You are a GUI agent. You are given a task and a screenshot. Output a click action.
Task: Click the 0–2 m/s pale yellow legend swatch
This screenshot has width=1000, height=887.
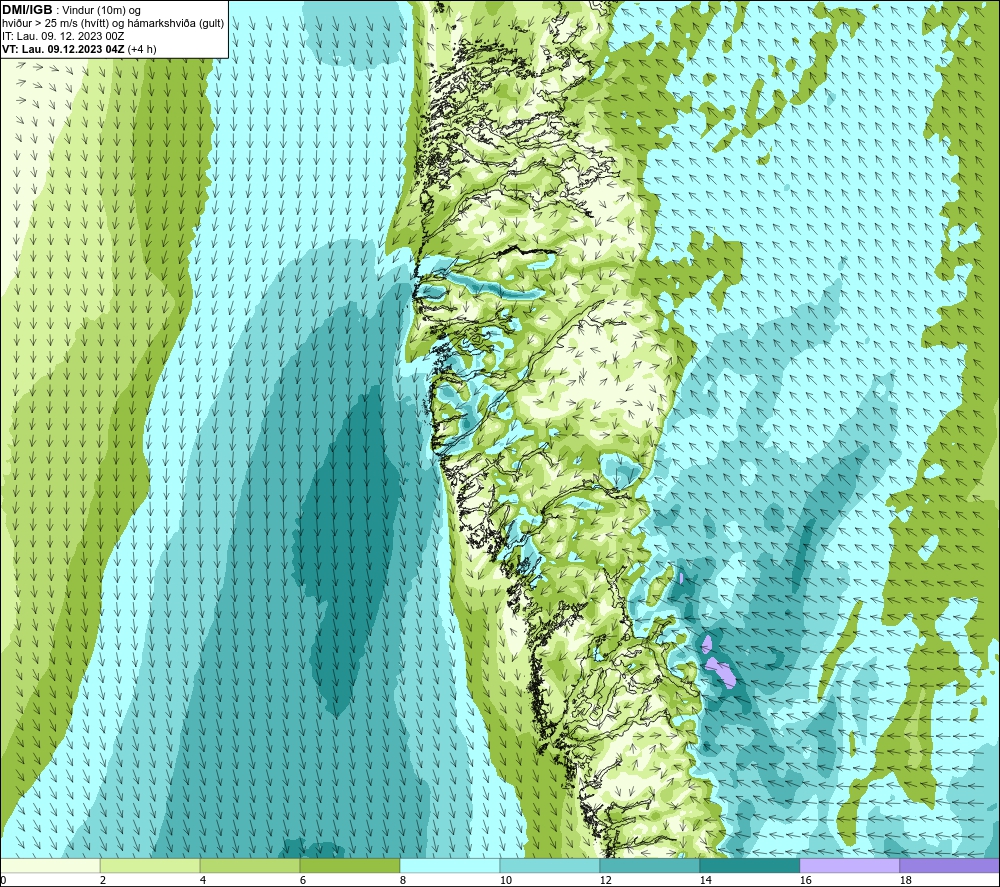pyautogui.click(x=50, y=865)
